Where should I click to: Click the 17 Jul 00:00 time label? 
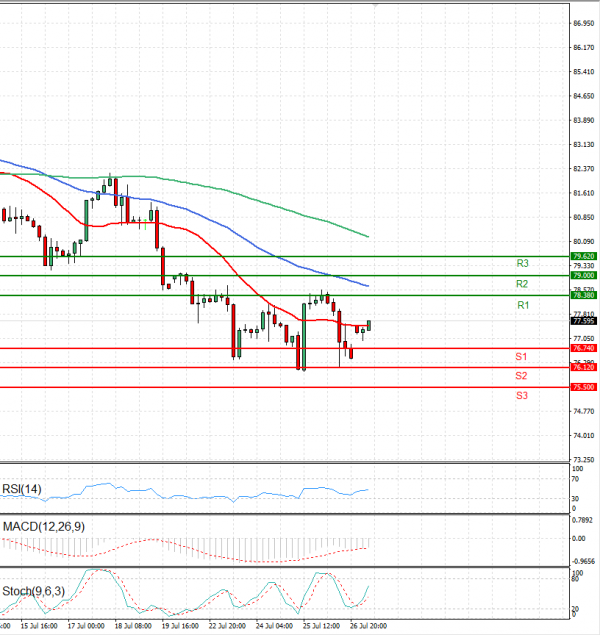(x=86, y=626)
